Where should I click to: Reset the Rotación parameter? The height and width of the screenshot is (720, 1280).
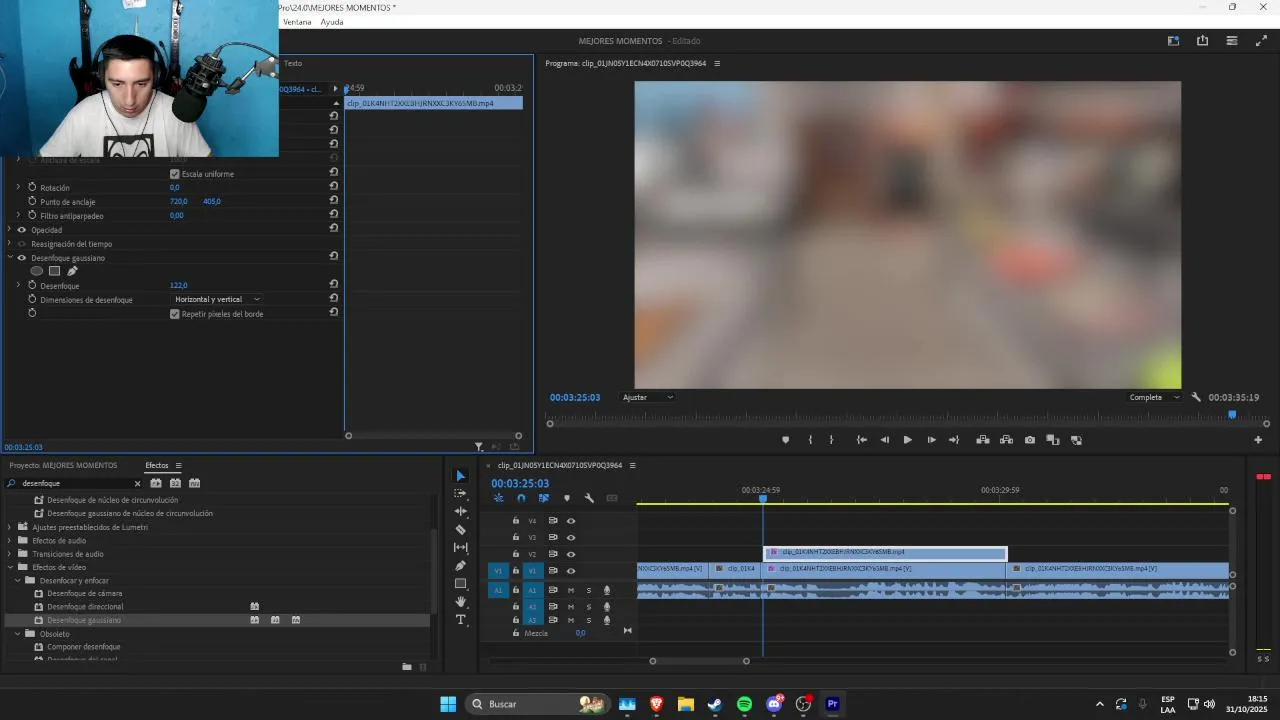point(334,187)
